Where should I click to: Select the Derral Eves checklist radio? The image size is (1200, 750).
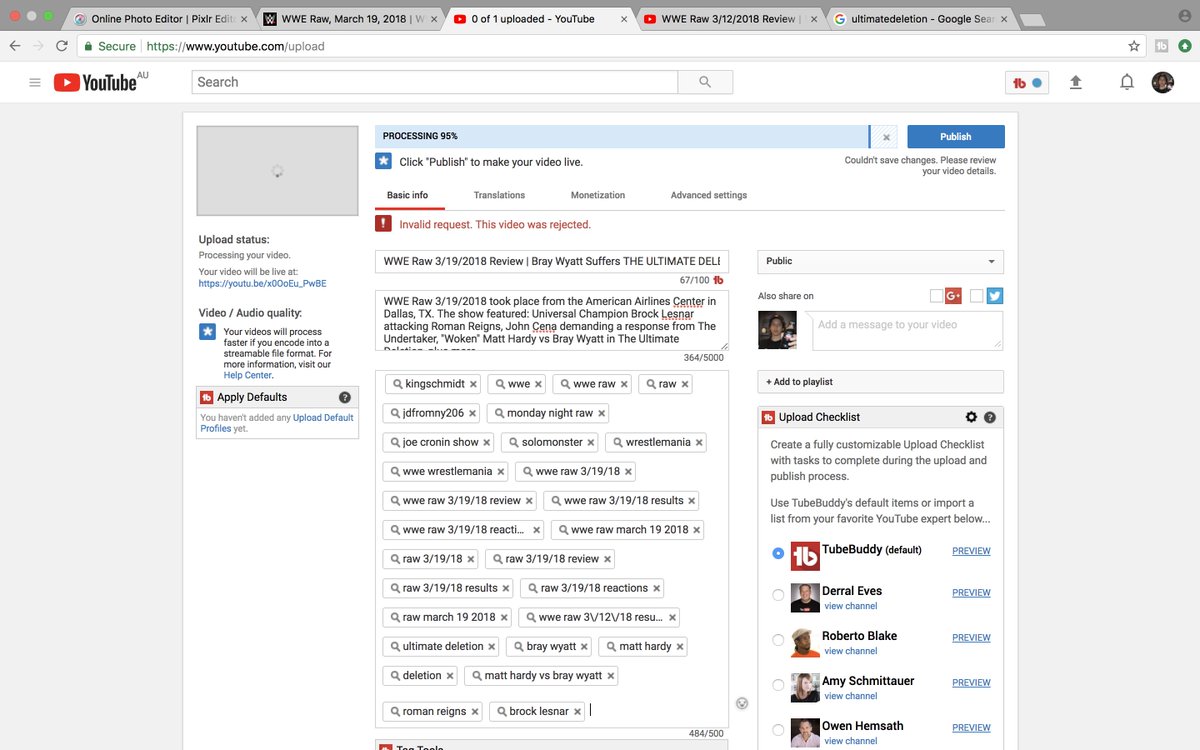pyautogui.click(x=778, y=595)
